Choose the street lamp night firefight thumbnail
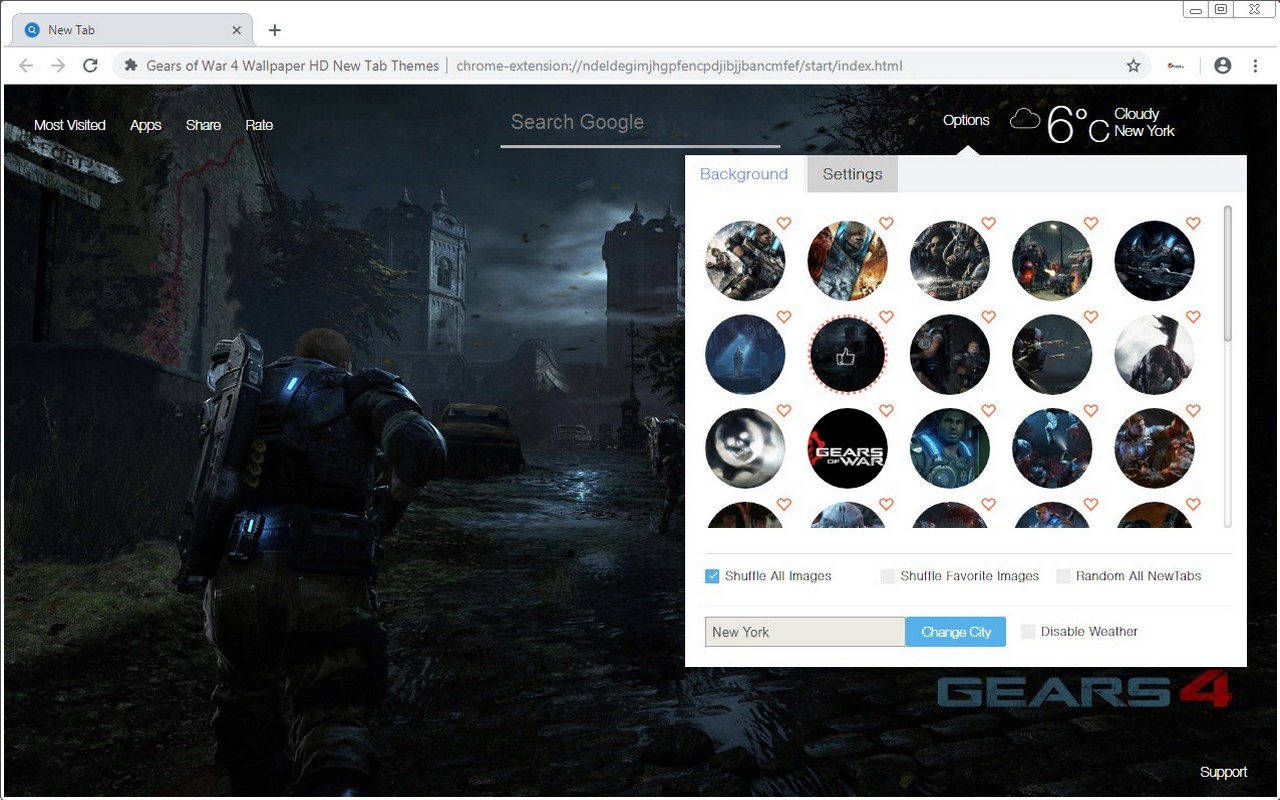Viewport: 1280px width, 800px height. pos(1052,261)
